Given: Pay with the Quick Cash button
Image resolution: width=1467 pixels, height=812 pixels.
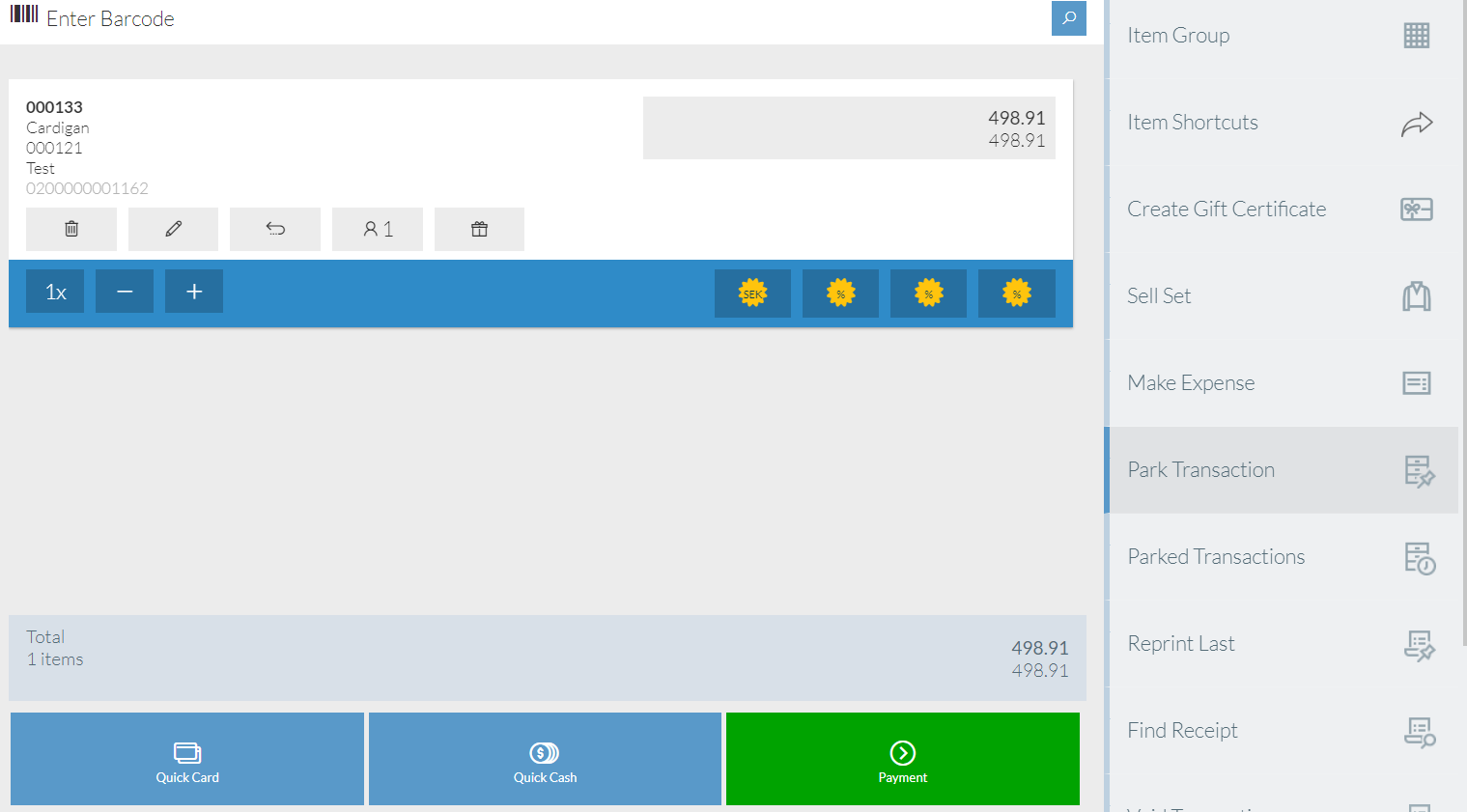Looking at the screenshot, I should (545, 759).
